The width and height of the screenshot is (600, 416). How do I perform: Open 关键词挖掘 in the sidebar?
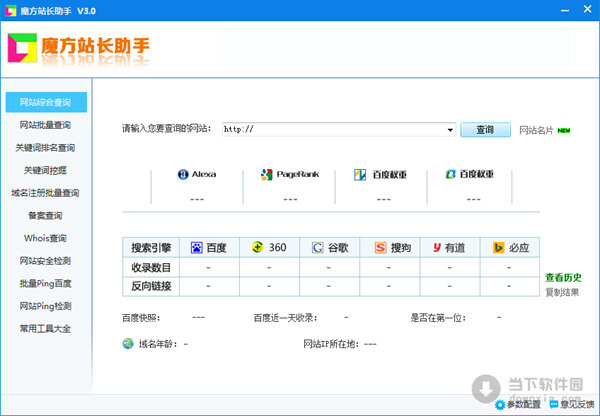pos(45,170)
